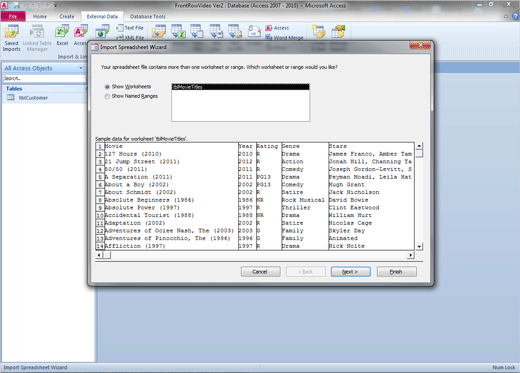Click the 'Clint Eastwood' stars cell
Screen dimensions: 520x373
[x=371, y=208]
